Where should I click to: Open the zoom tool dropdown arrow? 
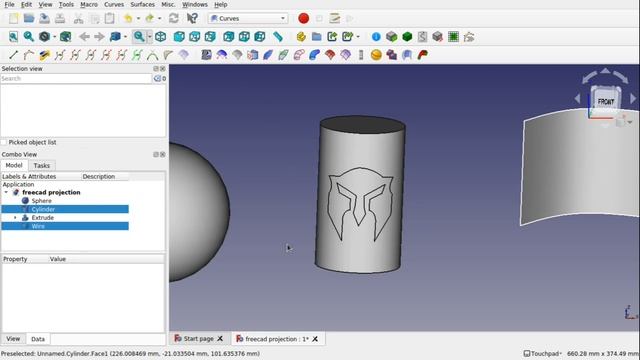pos(150,37)
